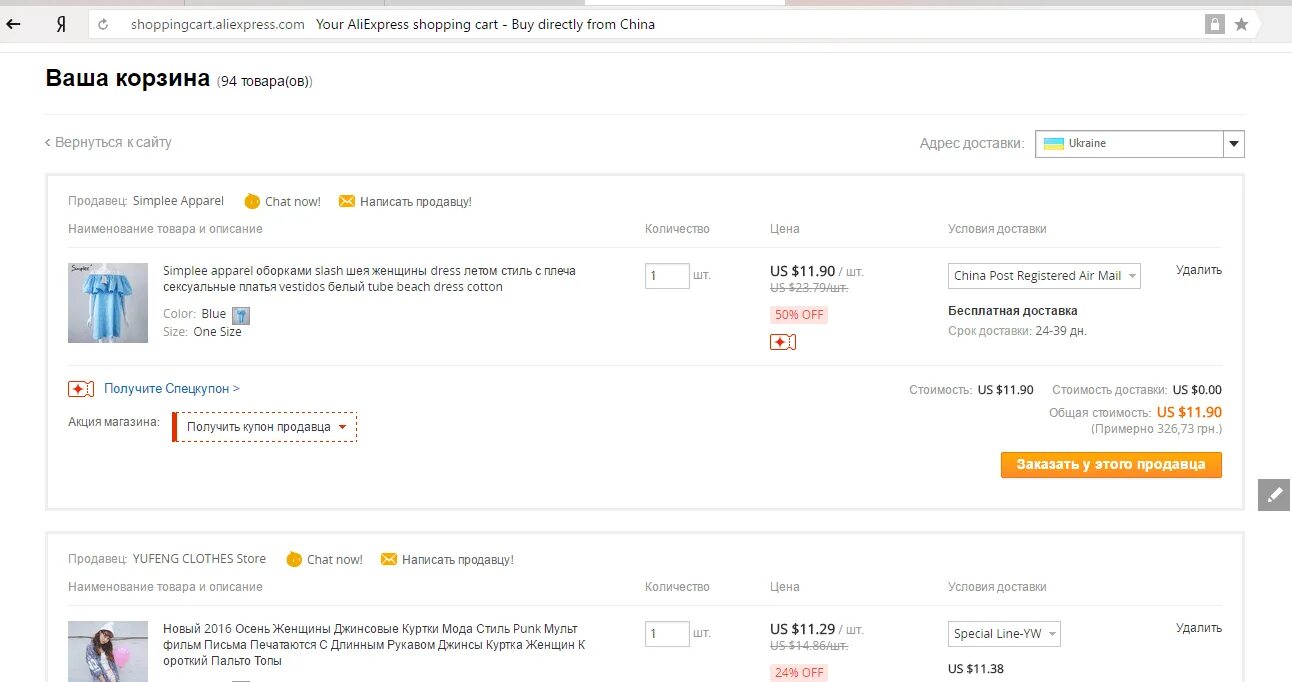Open the blue dress product thumbnail
The image size is (1292, 682).
click(108, 303)
